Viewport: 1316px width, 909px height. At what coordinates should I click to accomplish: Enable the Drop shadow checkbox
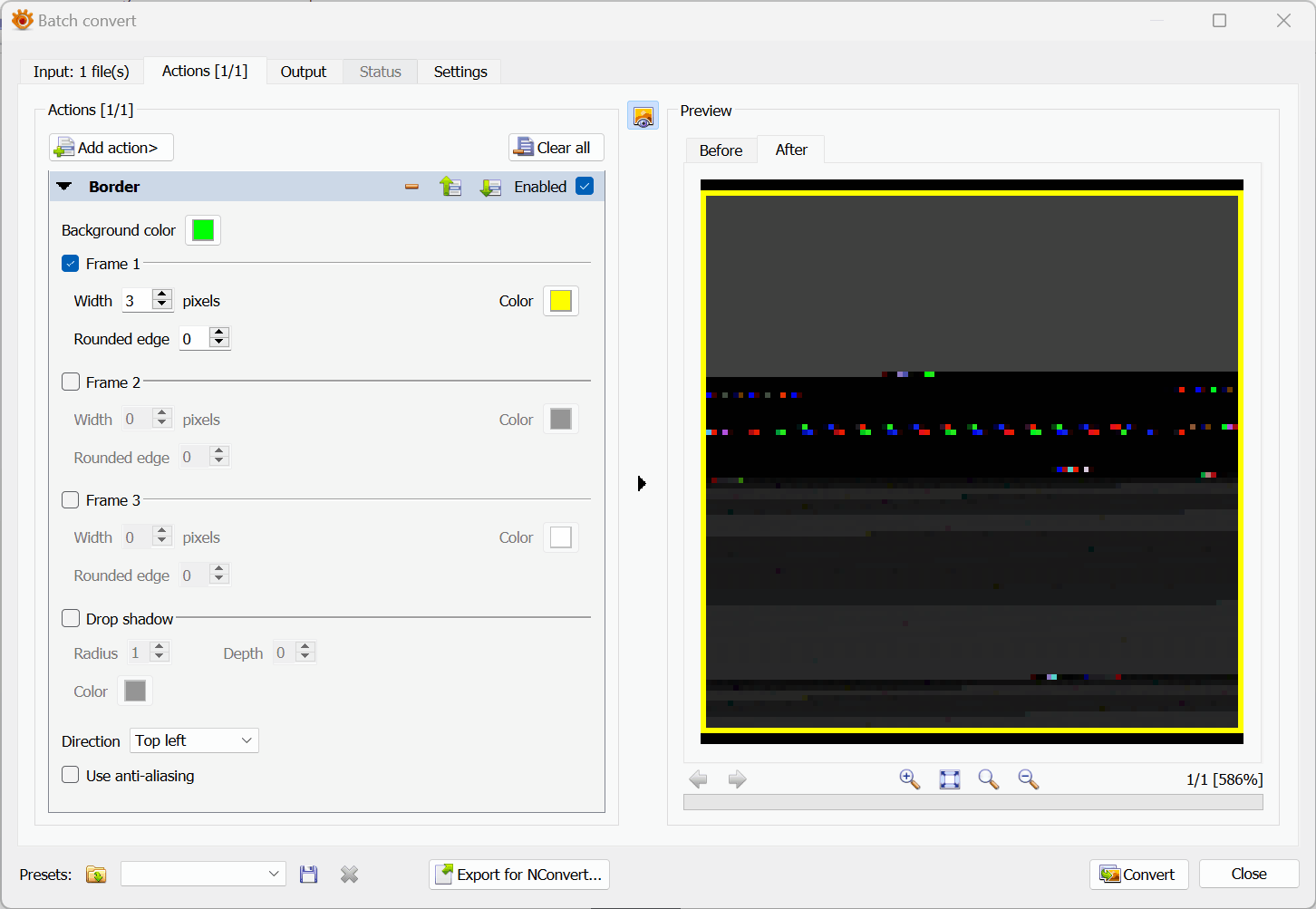71,618
